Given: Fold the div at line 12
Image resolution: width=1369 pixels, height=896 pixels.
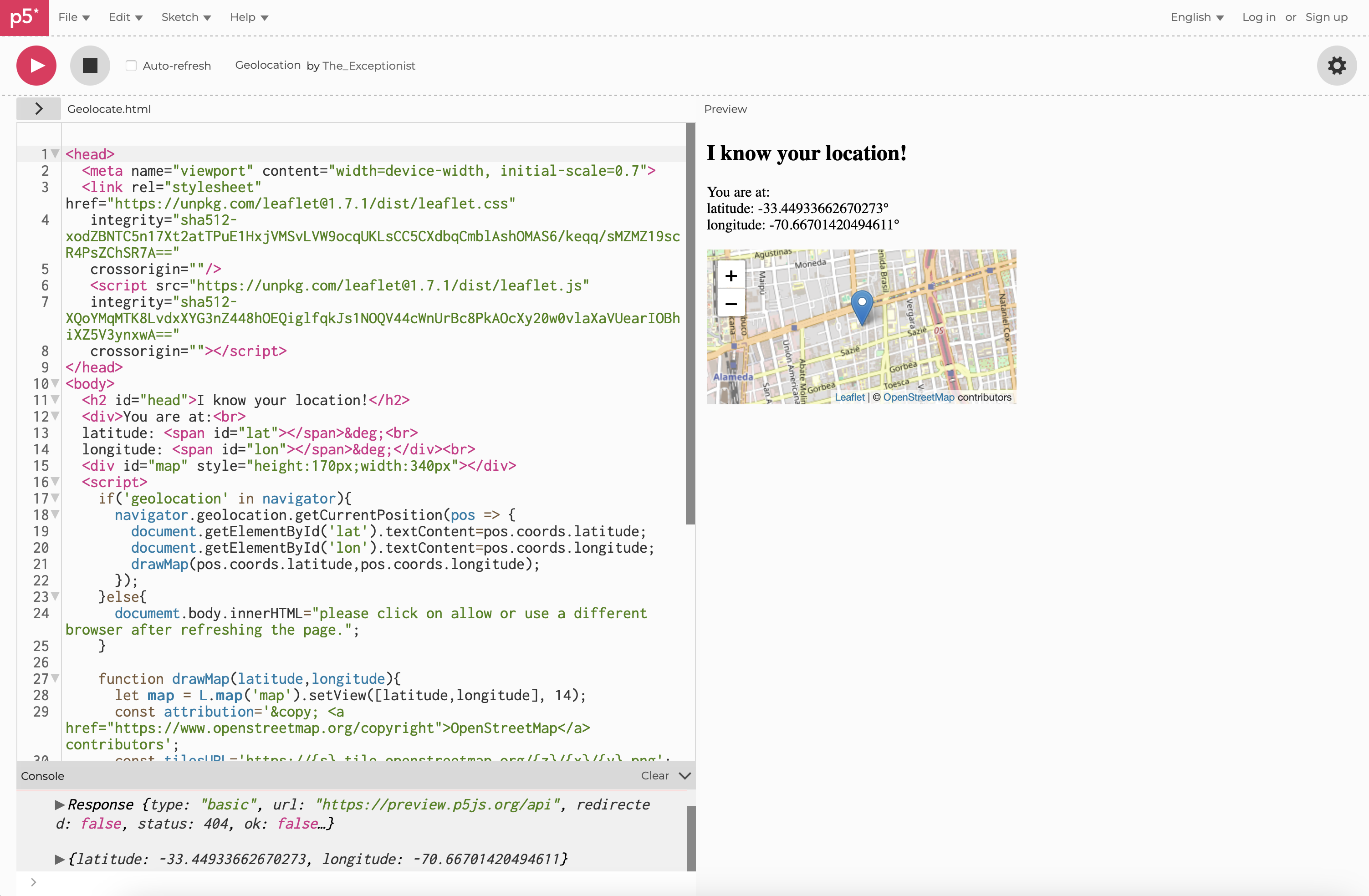Looking at the screenshot, I should (x=55, y=416).
